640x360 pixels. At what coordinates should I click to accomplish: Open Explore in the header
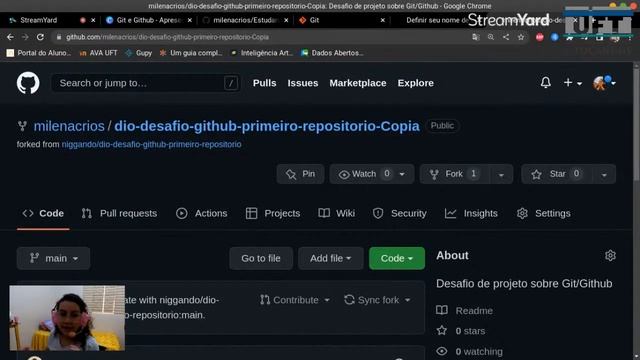coord(416,83)
